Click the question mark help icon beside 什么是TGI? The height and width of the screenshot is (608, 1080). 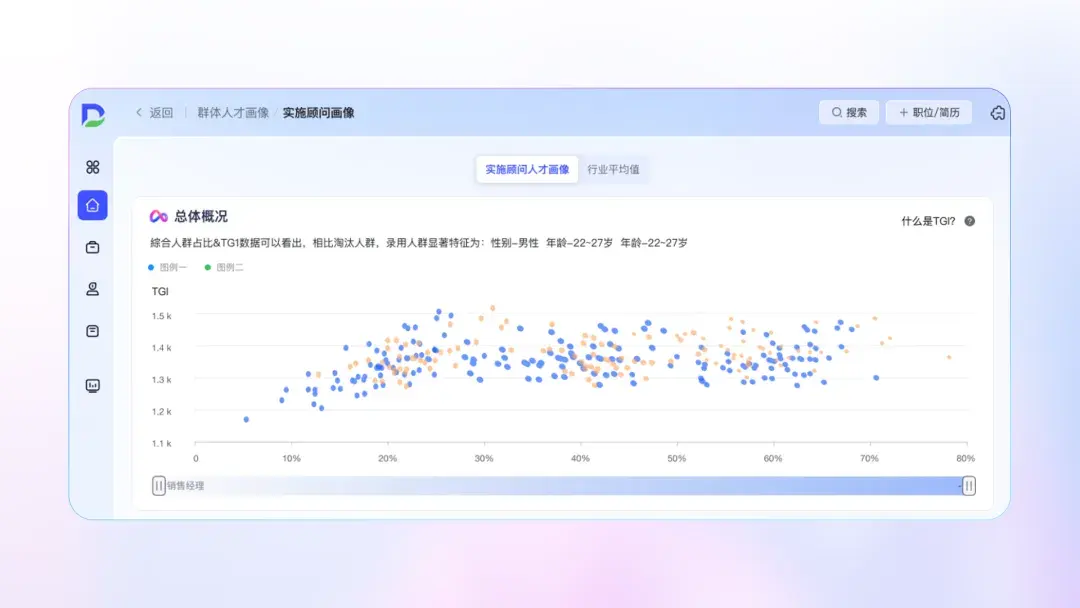[x=969, y=221]
